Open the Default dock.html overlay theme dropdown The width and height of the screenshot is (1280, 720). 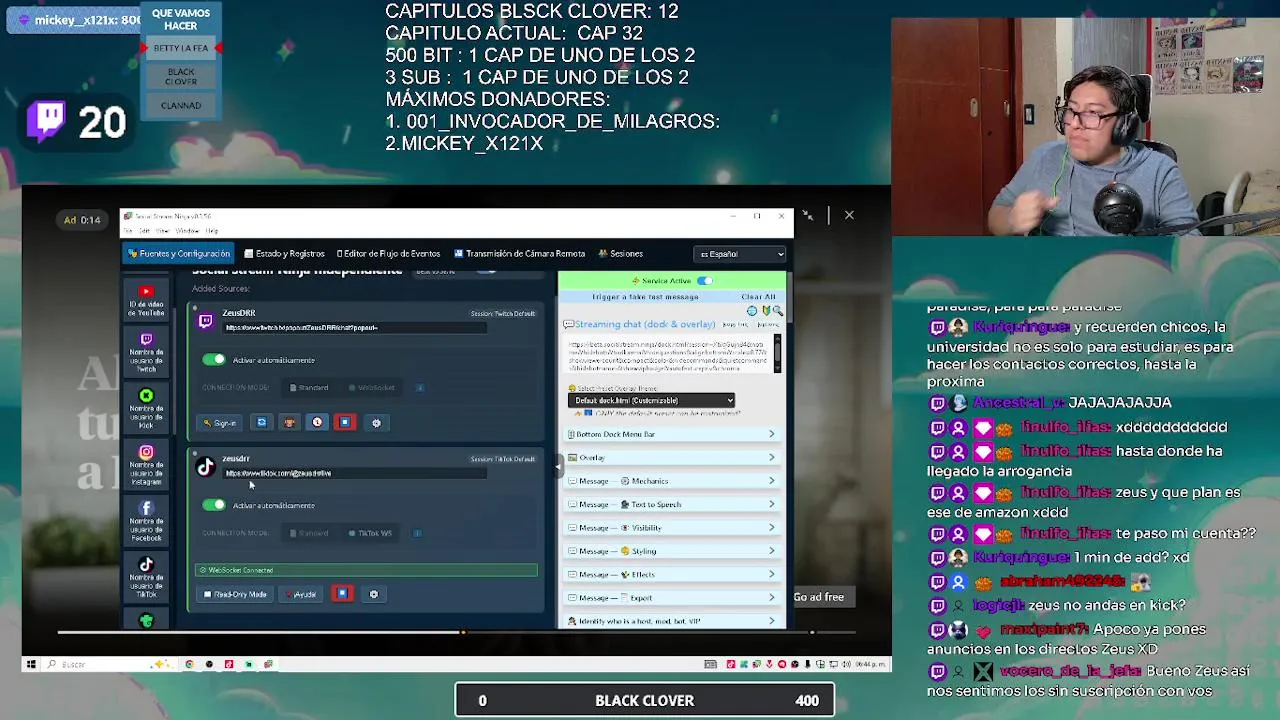coord(651,400)
